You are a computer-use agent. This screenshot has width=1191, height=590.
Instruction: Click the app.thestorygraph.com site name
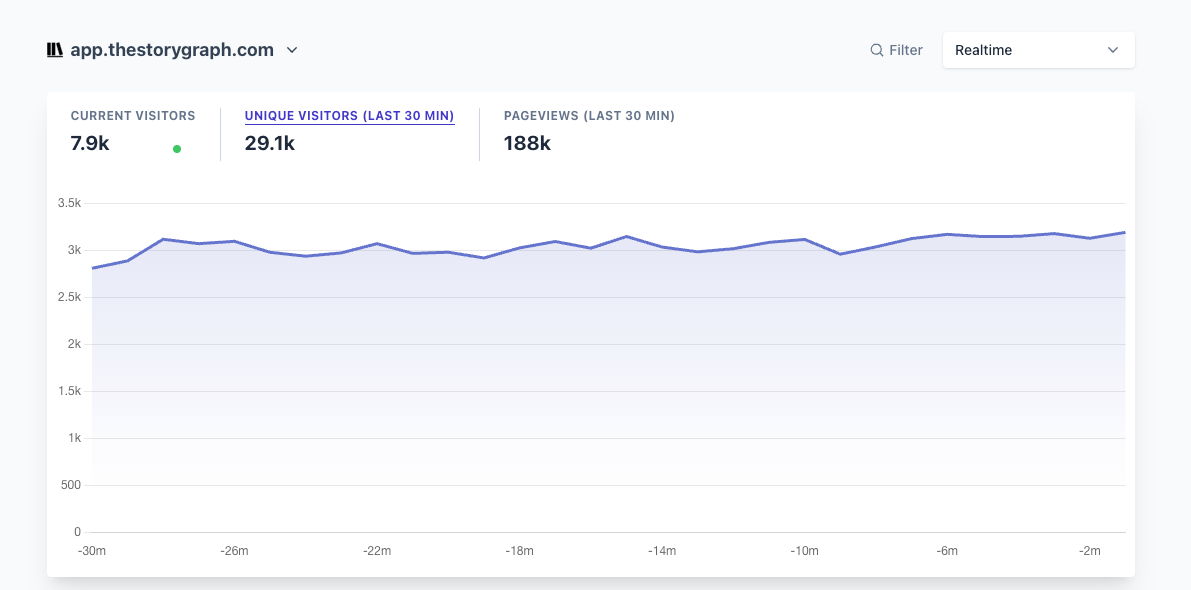[172, 50]
